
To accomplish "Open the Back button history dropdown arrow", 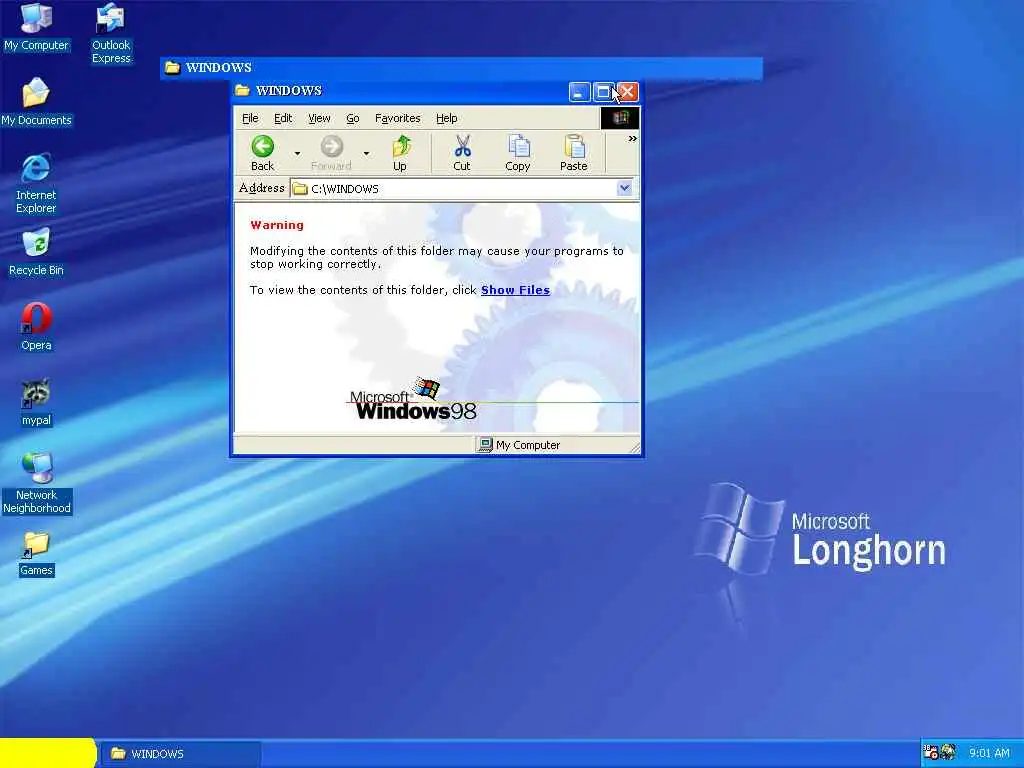I will click(x=297, y=153).
